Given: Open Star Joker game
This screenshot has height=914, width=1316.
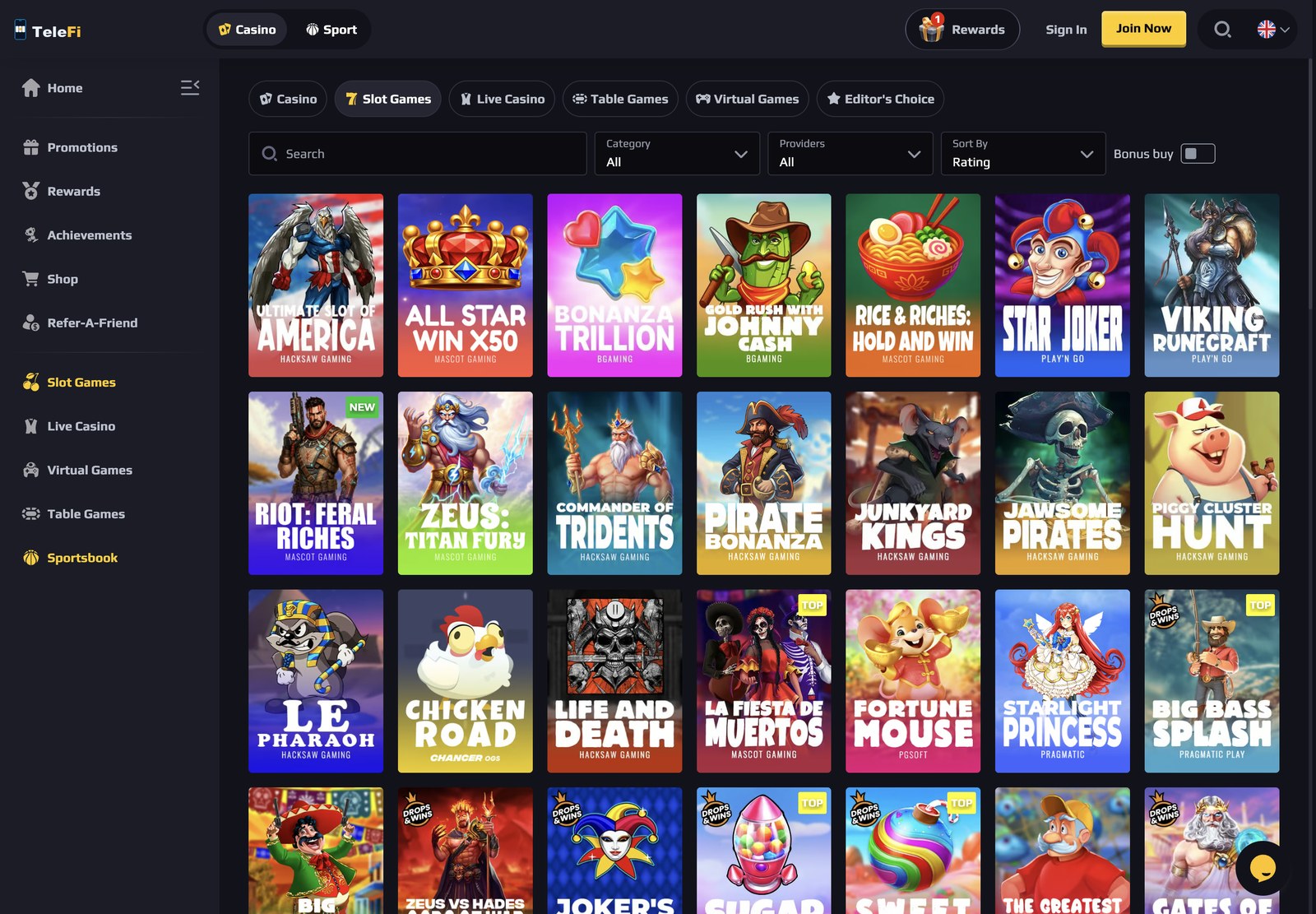Looking at the screenshot, I should (x=1063, y=285).
